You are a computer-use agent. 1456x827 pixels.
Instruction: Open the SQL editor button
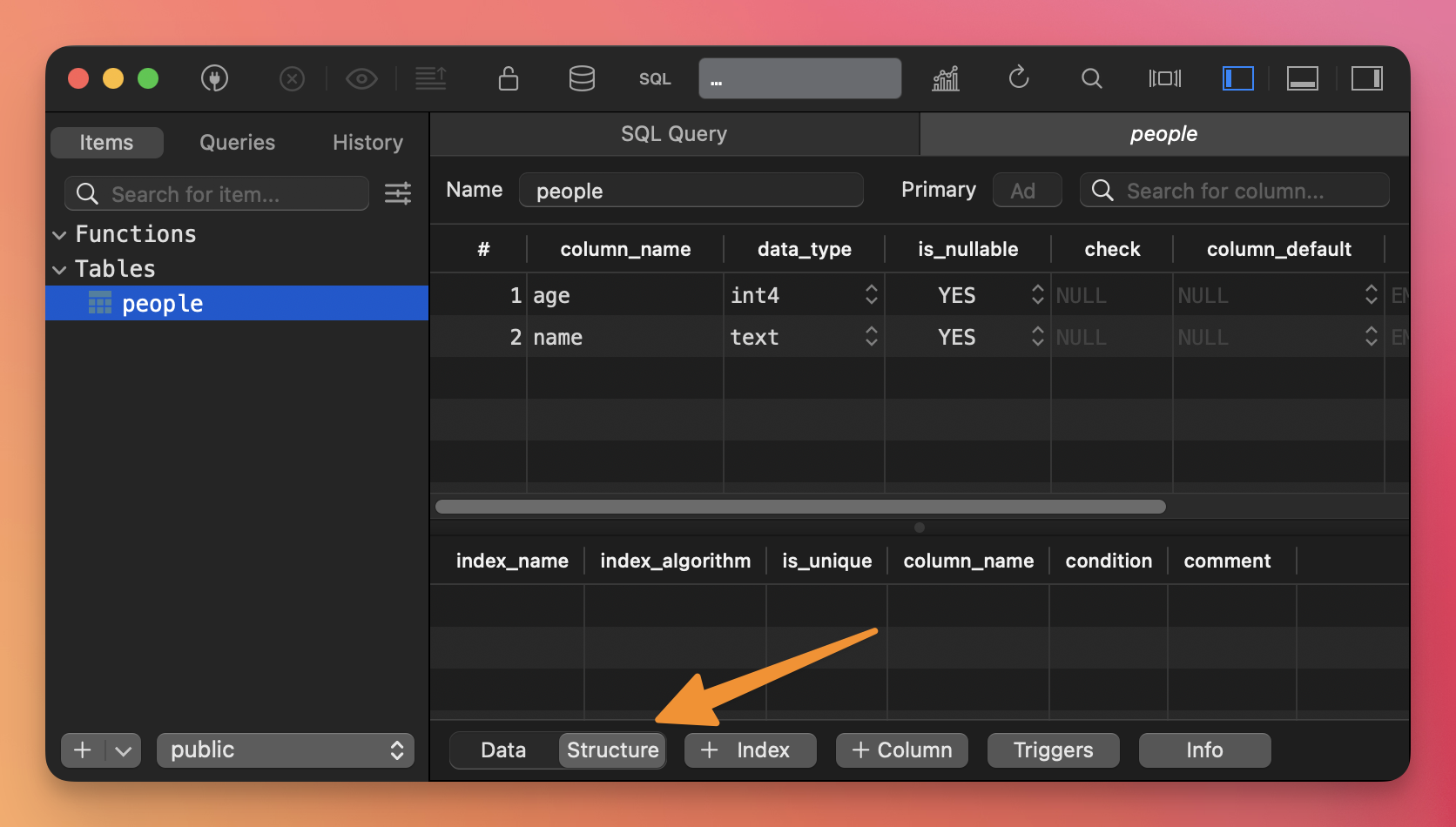[x=655, y=79]
